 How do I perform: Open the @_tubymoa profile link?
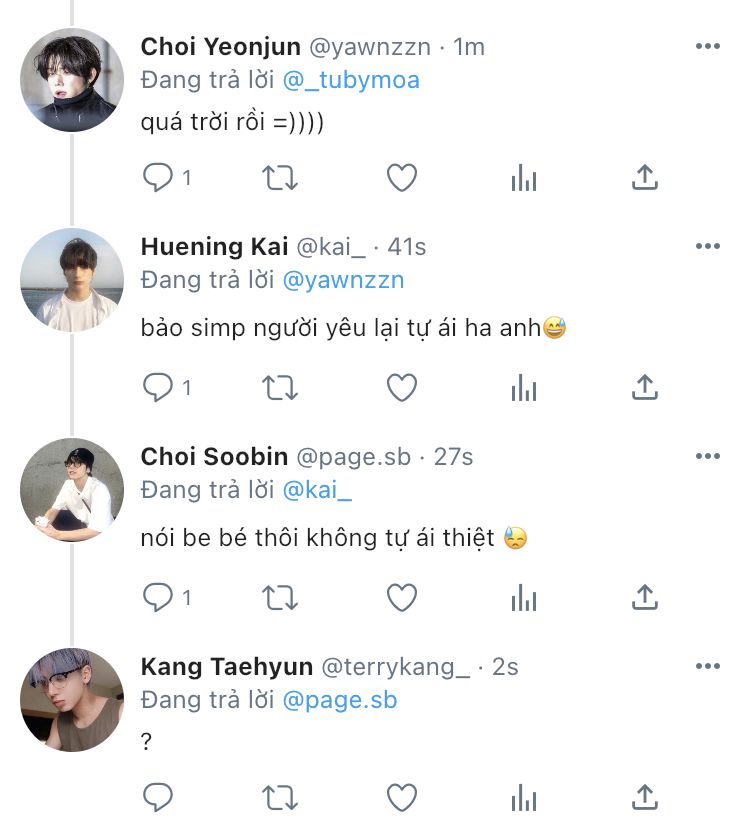tap(350, 81)
